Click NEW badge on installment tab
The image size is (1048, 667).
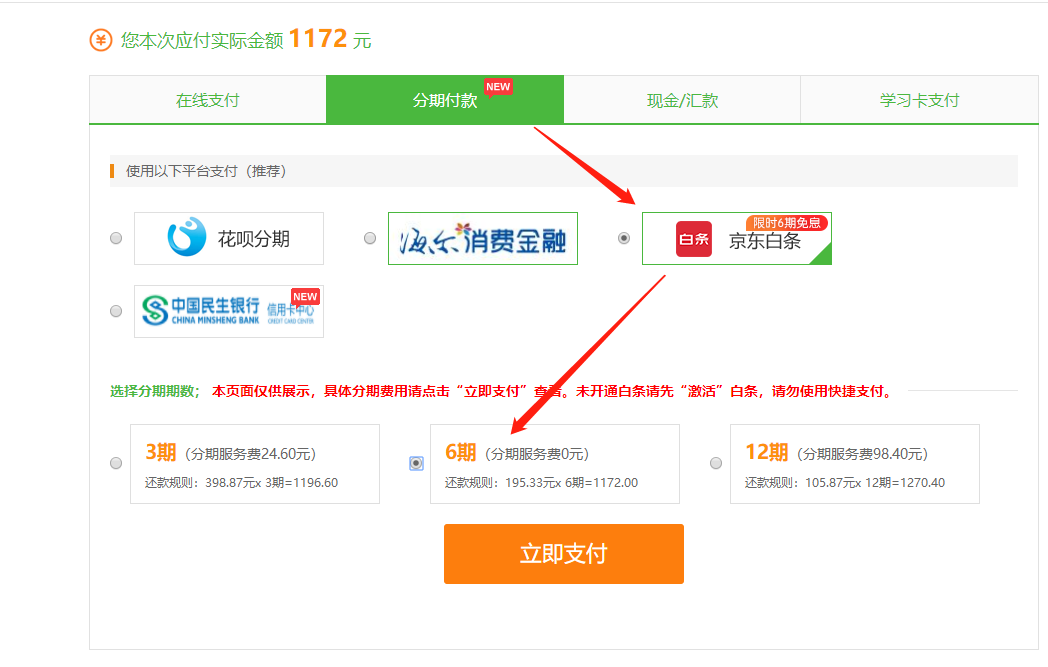tap(498, 87)
